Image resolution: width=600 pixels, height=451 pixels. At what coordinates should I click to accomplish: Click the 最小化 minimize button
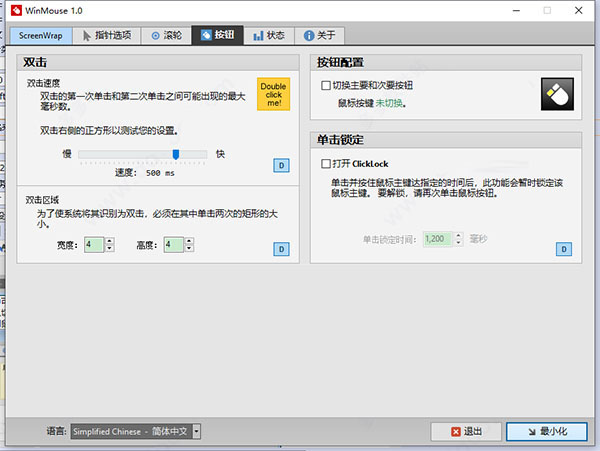546,431
